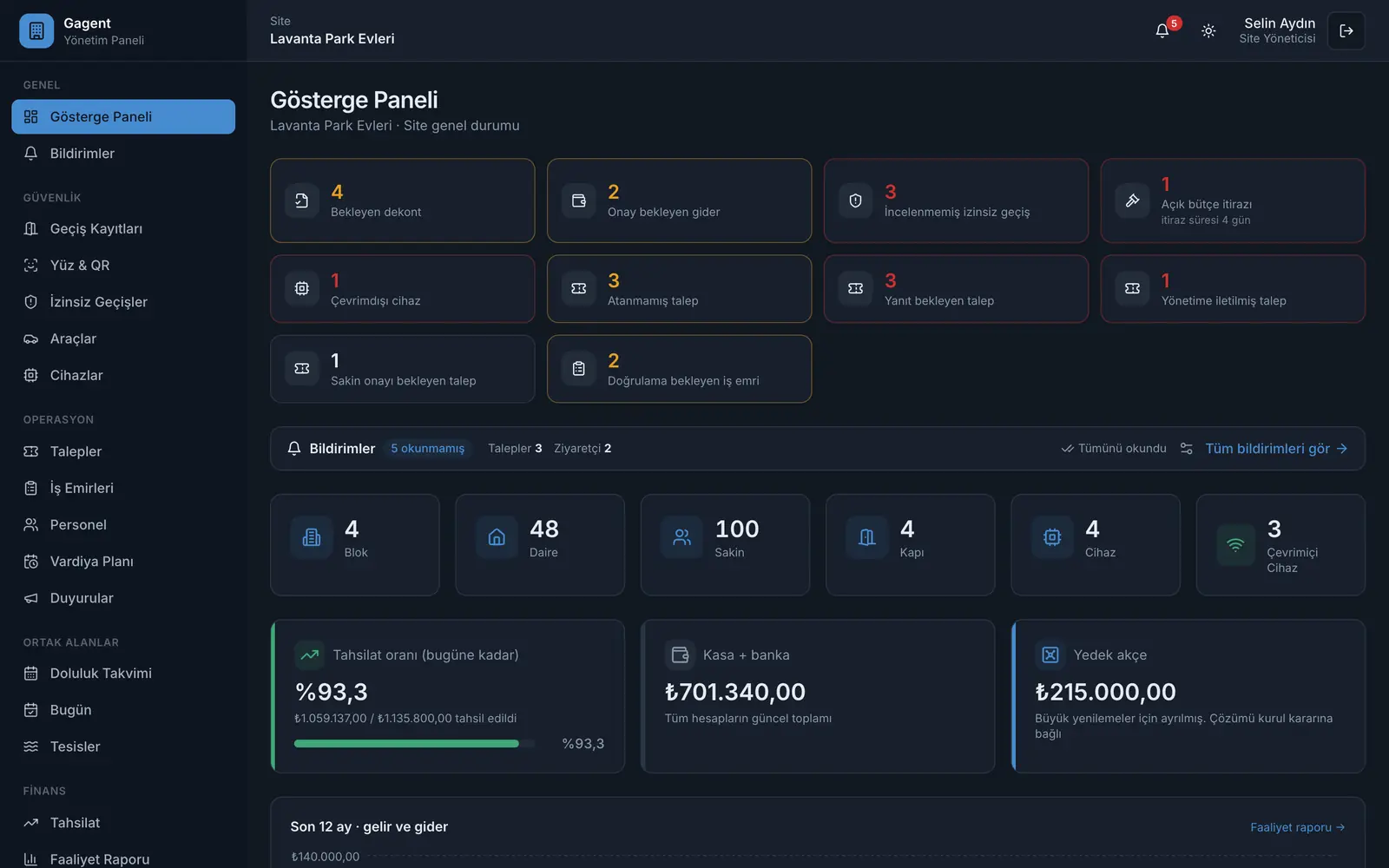Open Yönetime iletilmiş talep card
The height and width of the screenshot is (868, 1389).
1233,288
